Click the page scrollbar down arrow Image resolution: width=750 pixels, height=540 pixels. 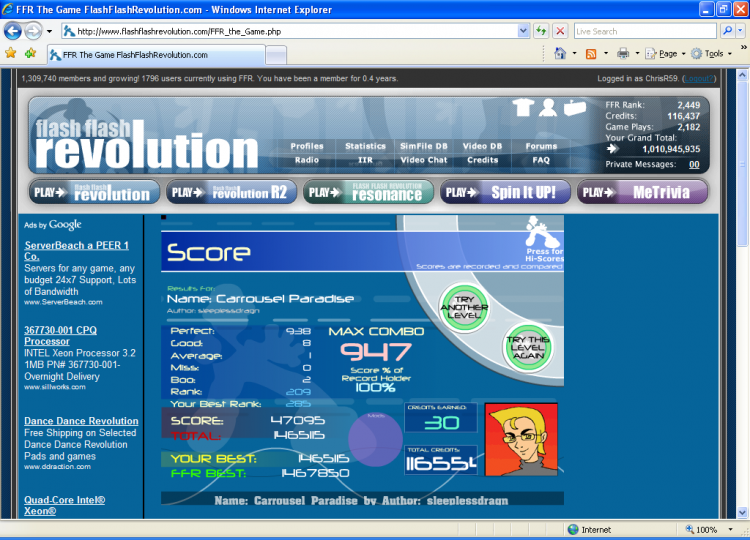point(742,512)
